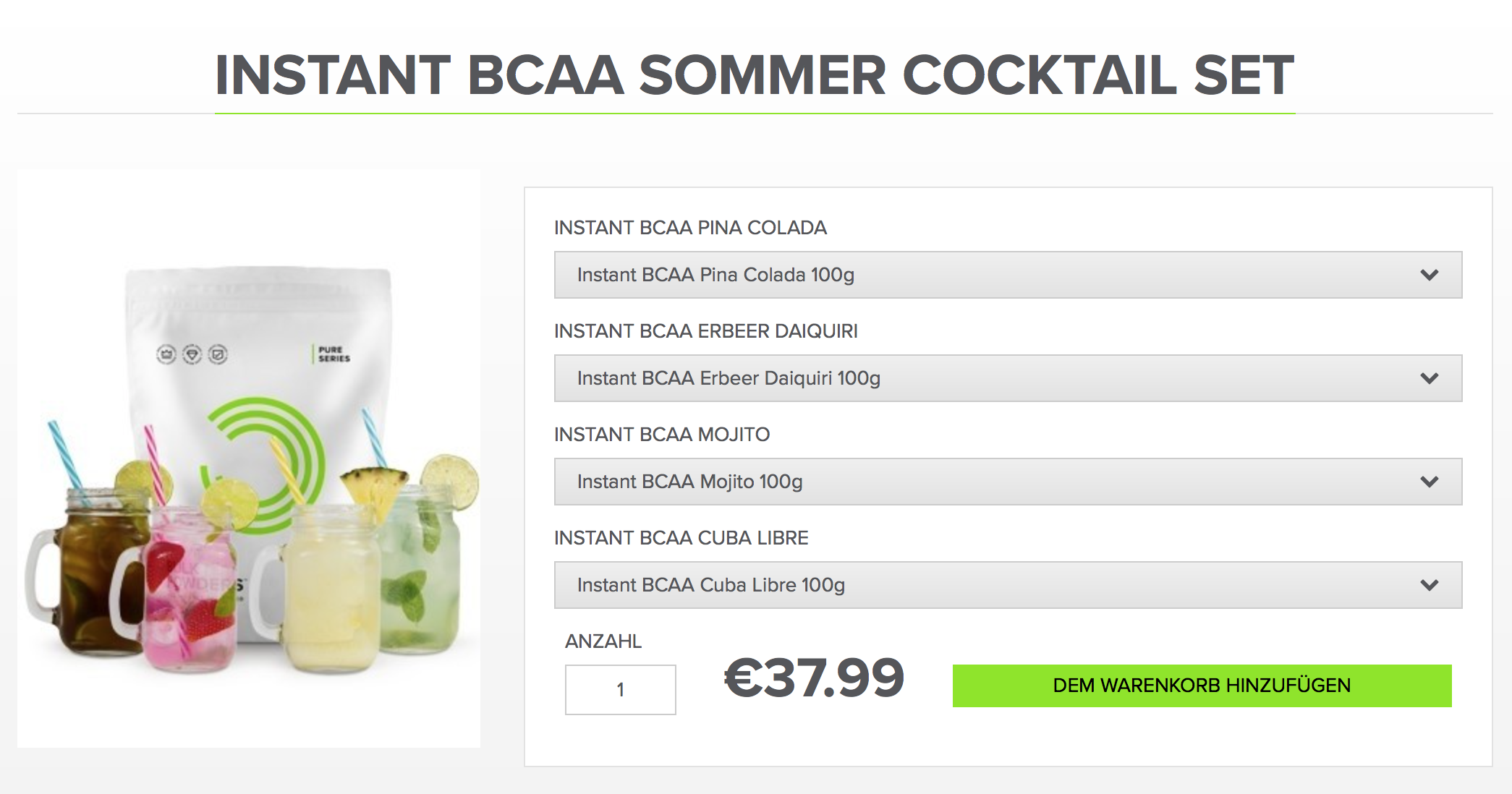Screen dimensions: 1512x794
Task: Click the chevron arrow on the Pina Colada dropdown
Action: [x=1429, y=275]
